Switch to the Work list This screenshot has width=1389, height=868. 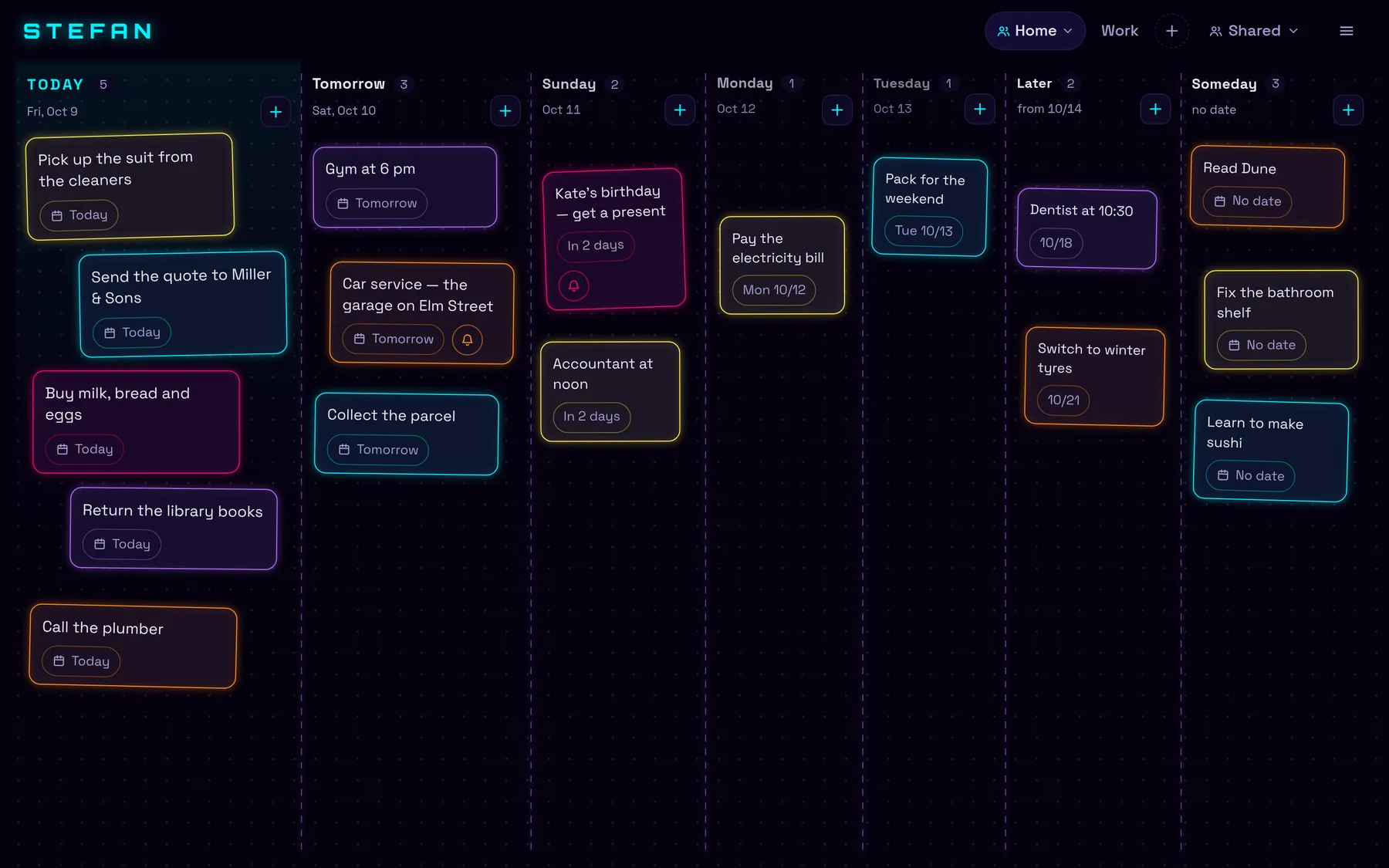1120,31
